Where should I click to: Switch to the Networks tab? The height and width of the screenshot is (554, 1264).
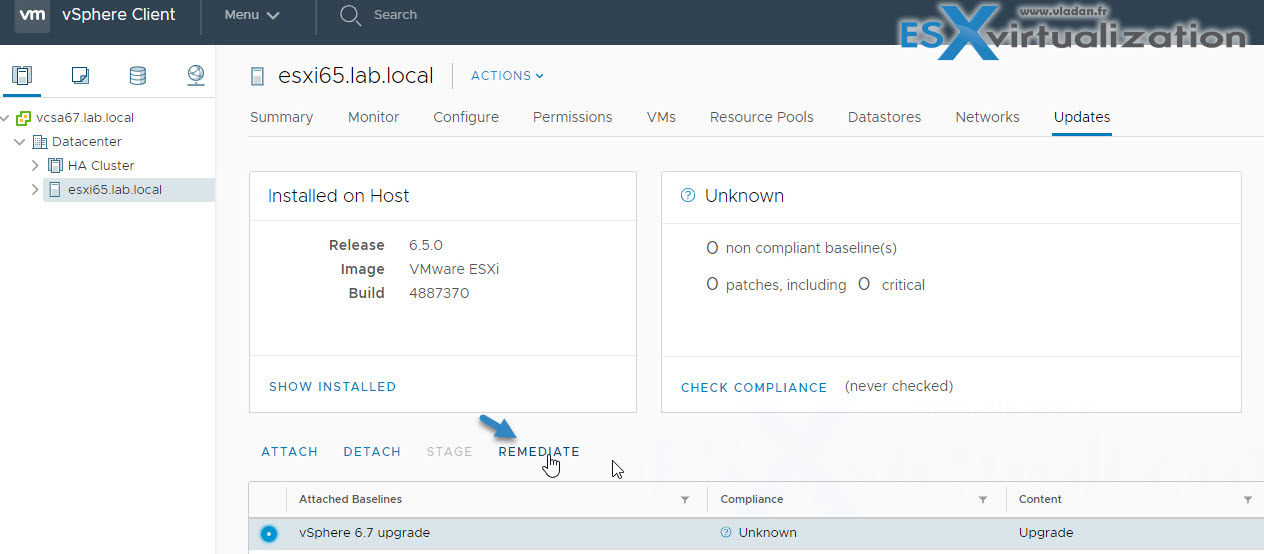click(x=987, y=117)
